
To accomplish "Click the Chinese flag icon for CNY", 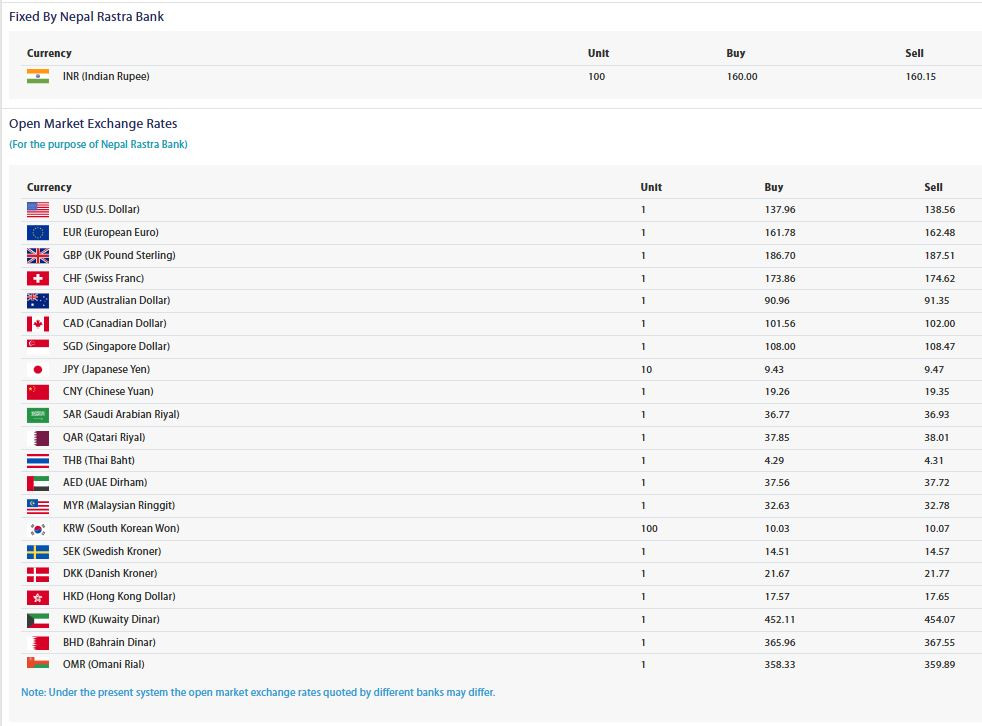I will click(x=38, y=392).
